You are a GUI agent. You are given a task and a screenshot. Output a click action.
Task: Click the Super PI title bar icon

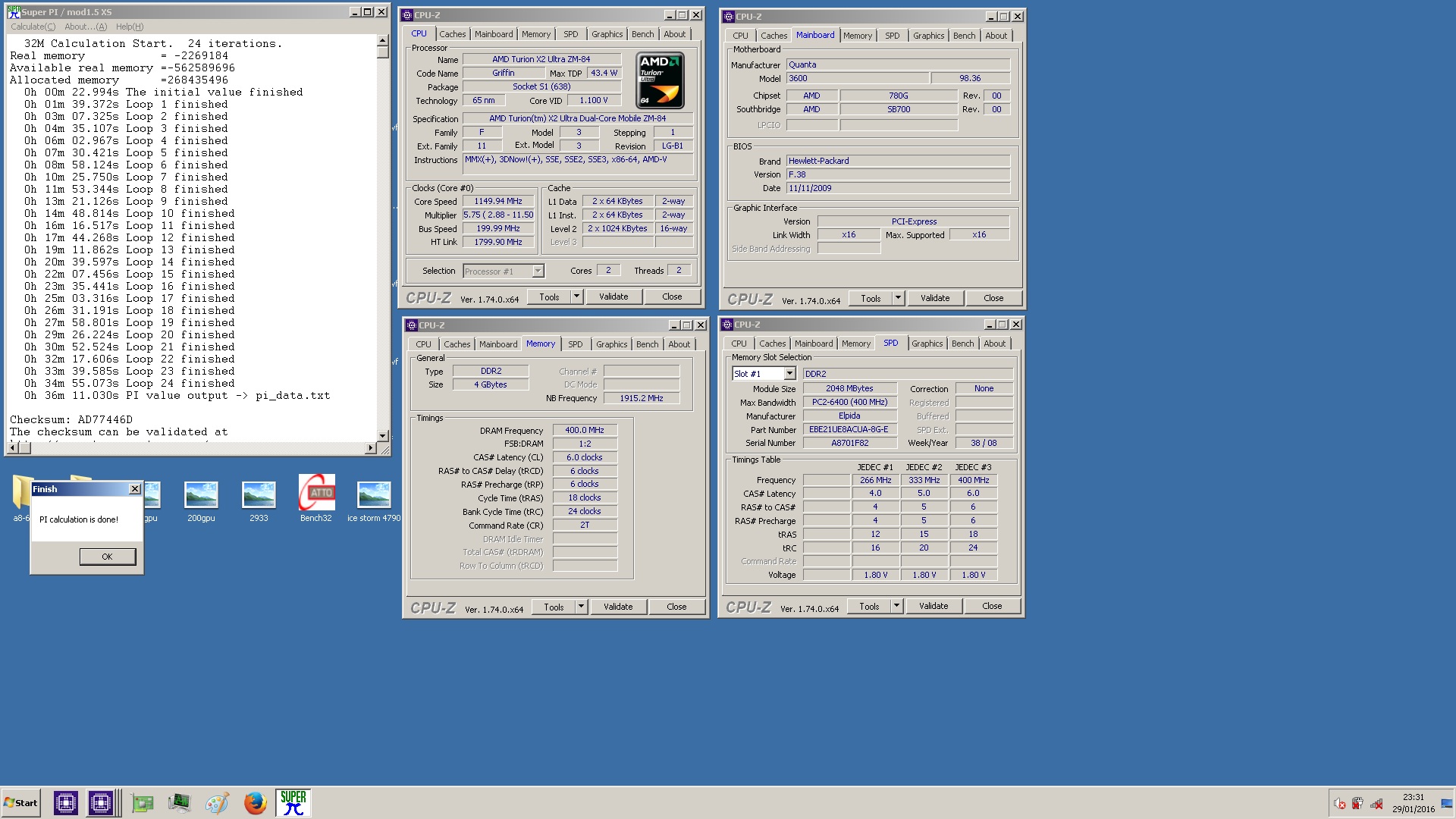[14, 12]
